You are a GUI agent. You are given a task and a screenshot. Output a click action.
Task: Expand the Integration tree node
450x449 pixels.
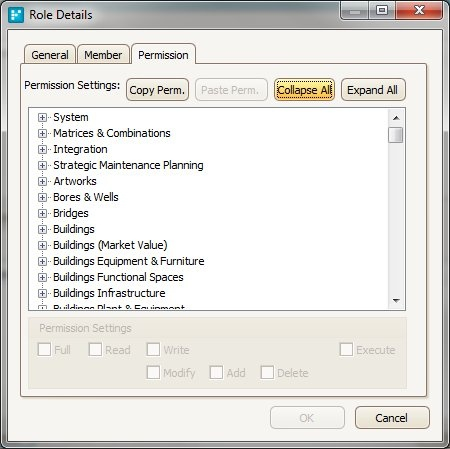point(42,149)
